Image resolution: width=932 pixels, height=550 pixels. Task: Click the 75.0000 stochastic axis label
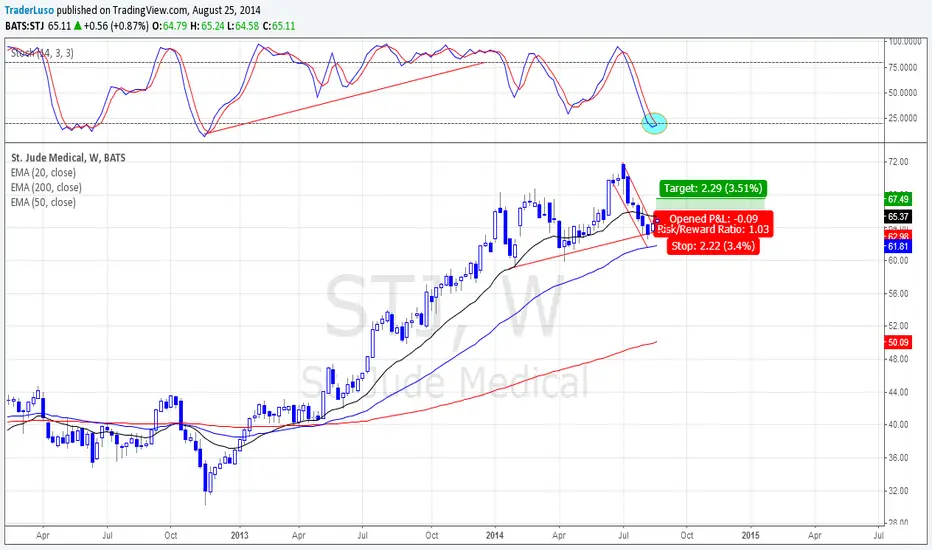point(903,67)
